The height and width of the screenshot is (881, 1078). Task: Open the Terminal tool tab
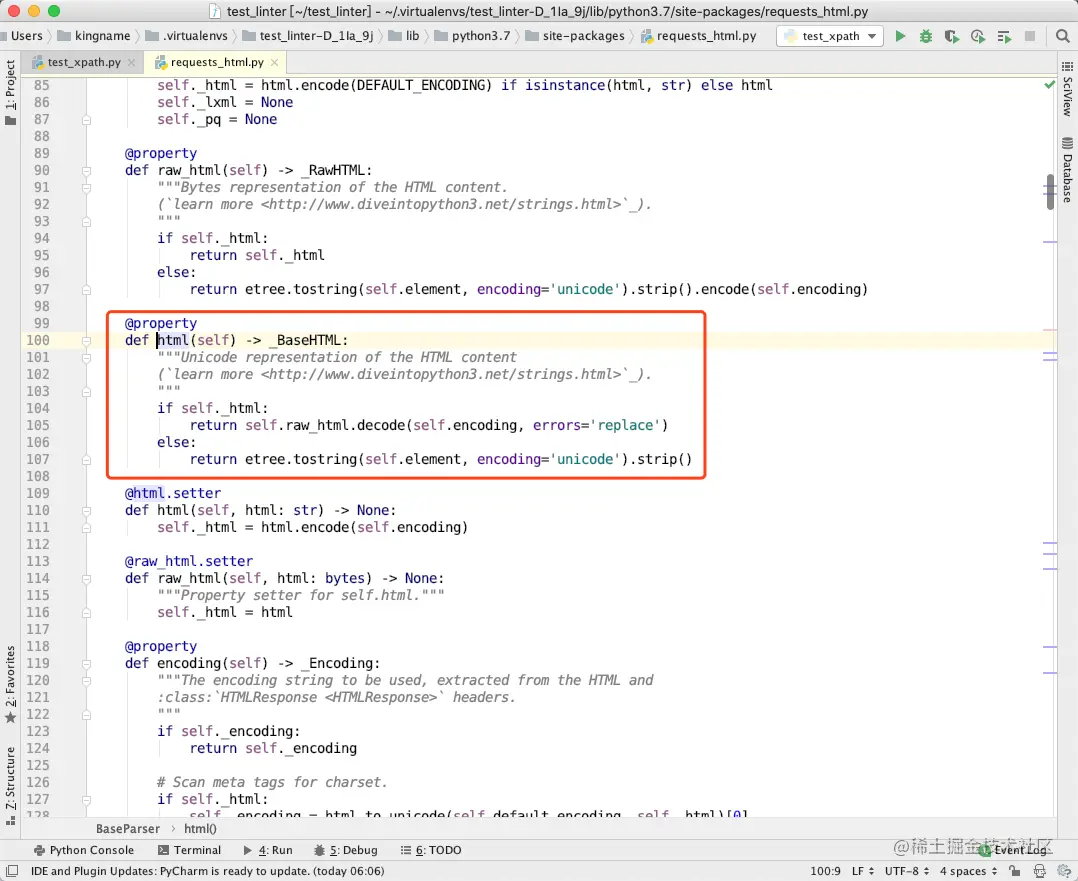(190, 850)
